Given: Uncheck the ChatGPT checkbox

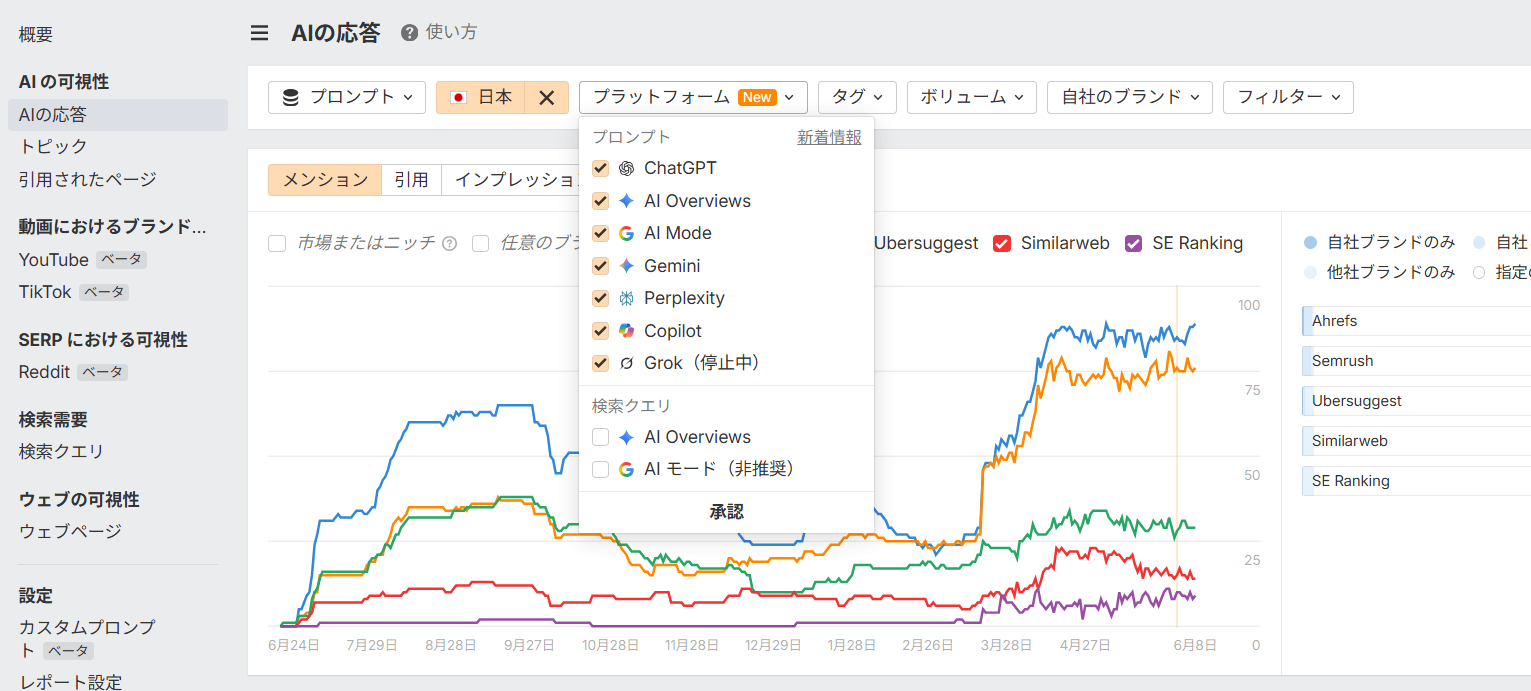Looking at the screenshot, I should (601, 168).
